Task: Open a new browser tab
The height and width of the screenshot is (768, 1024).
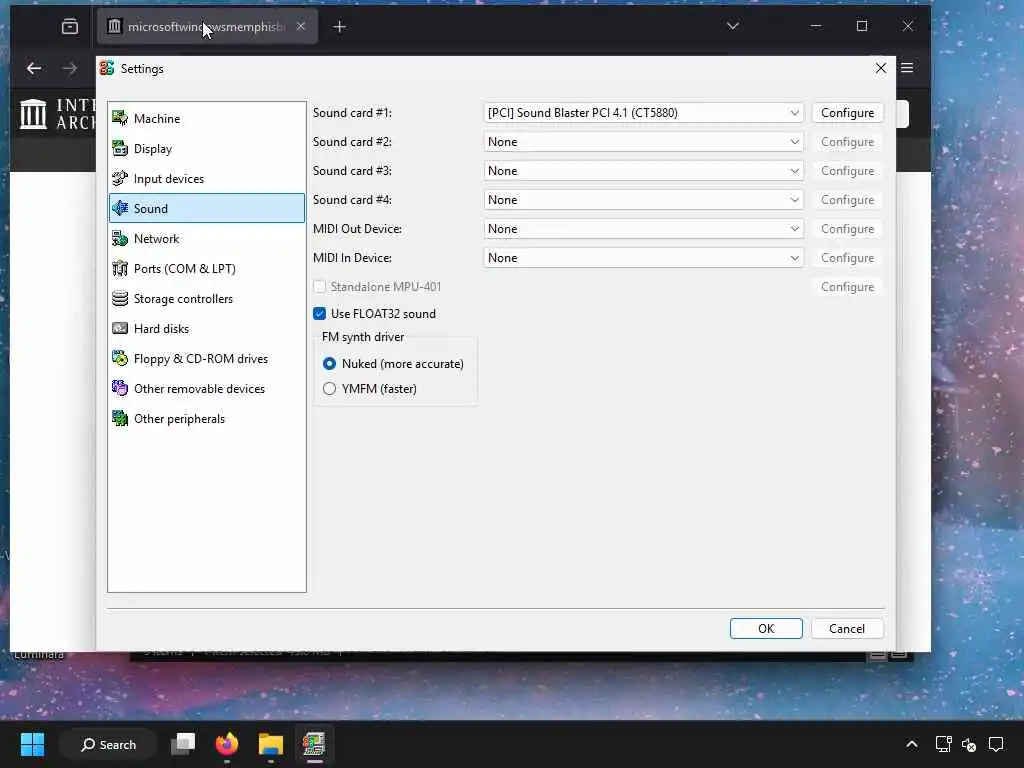Action: click(x=340, y=27)
